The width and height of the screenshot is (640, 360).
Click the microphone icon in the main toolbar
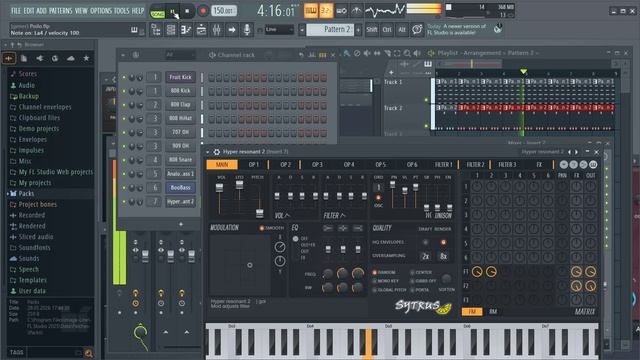click(x=247, y=30)
